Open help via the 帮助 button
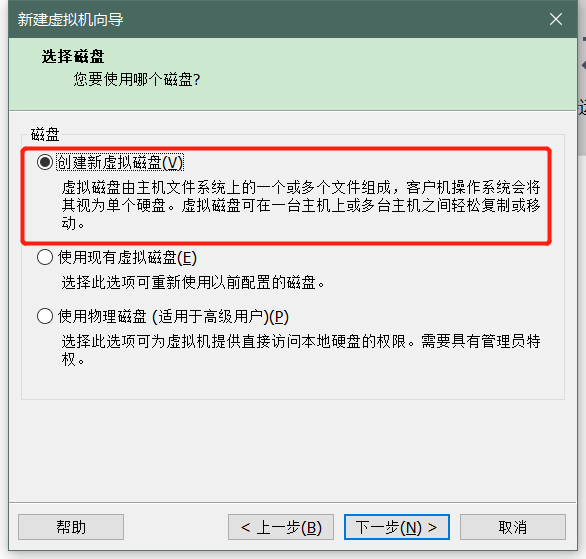 coord(71,527)
